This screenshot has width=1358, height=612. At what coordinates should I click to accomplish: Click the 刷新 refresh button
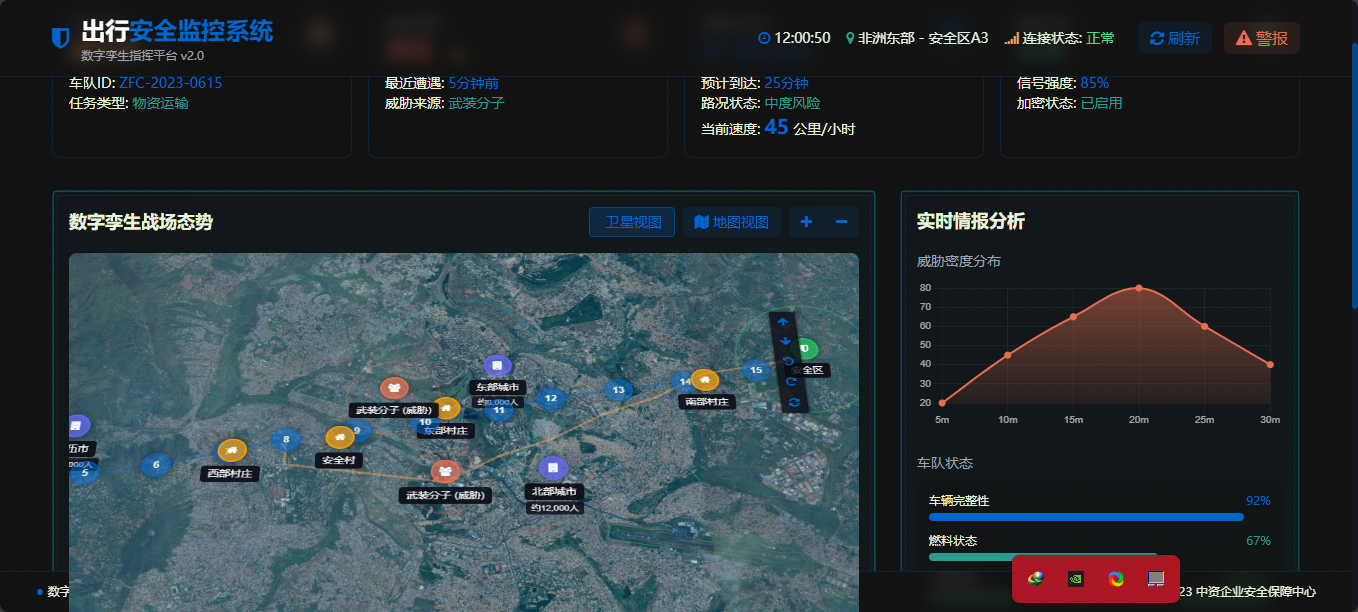[1174, 38]
